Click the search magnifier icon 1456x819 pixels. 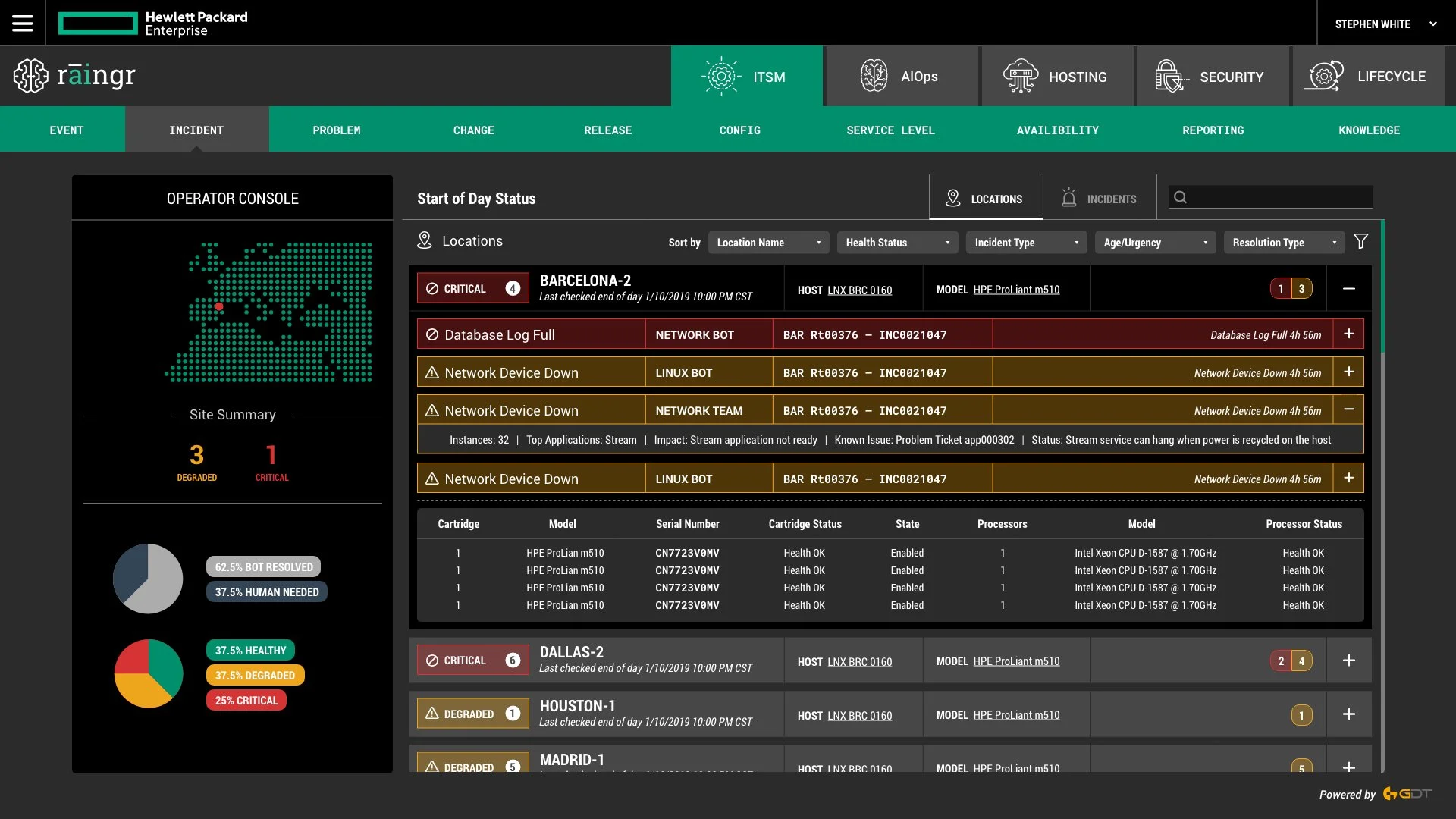click(1180, 198)
